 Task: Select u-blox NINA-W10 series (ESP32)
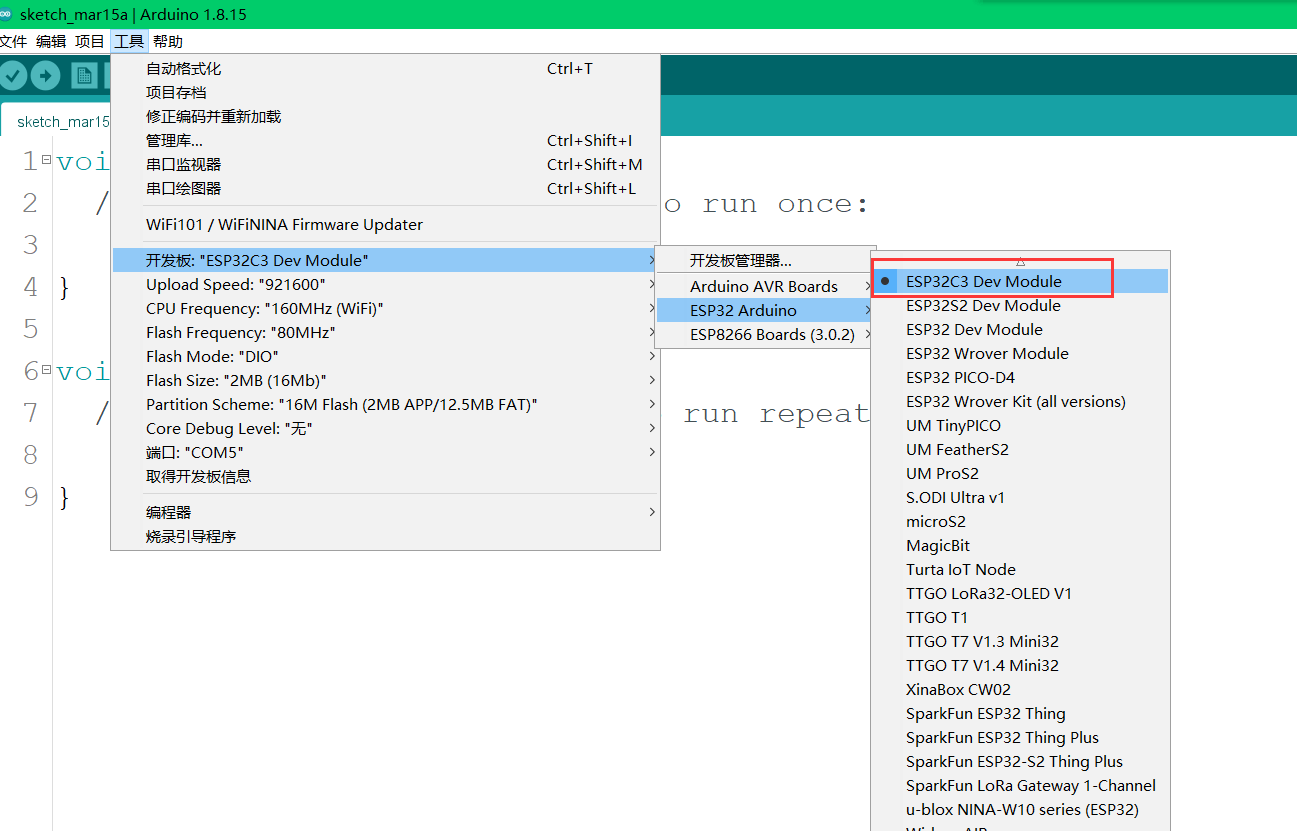1020,810
